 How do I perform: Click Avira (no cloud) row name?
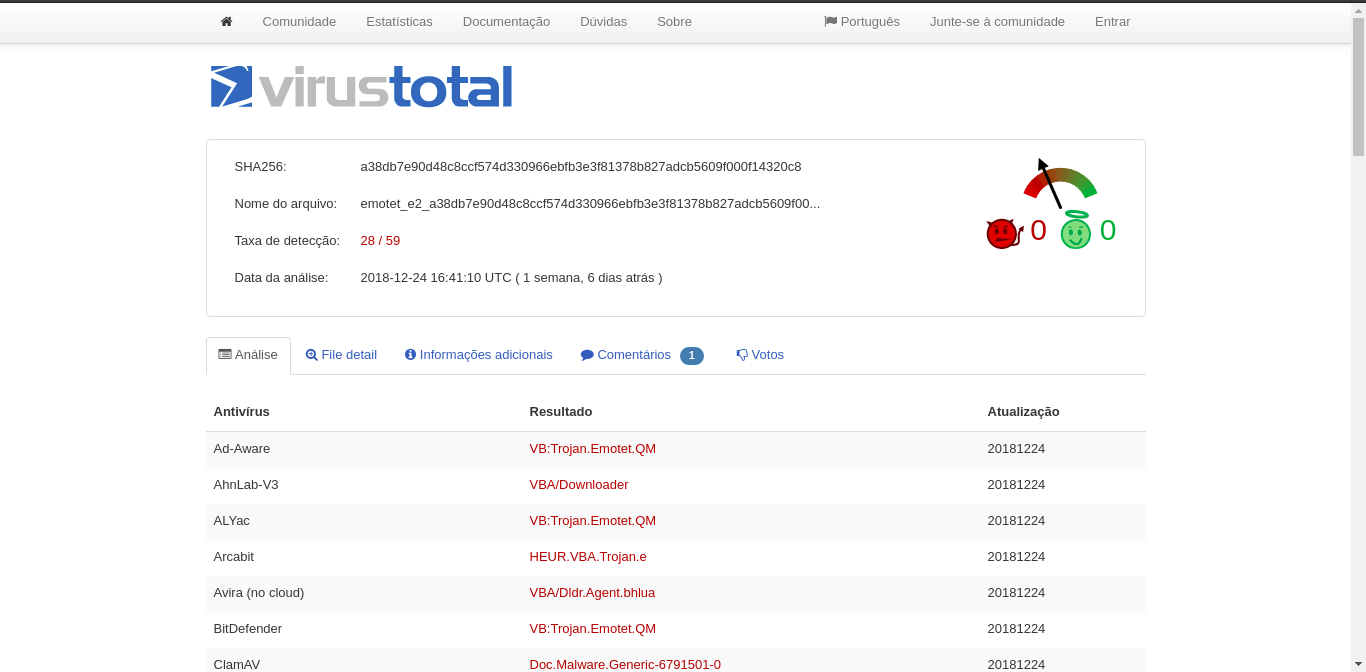pos(259,593)
